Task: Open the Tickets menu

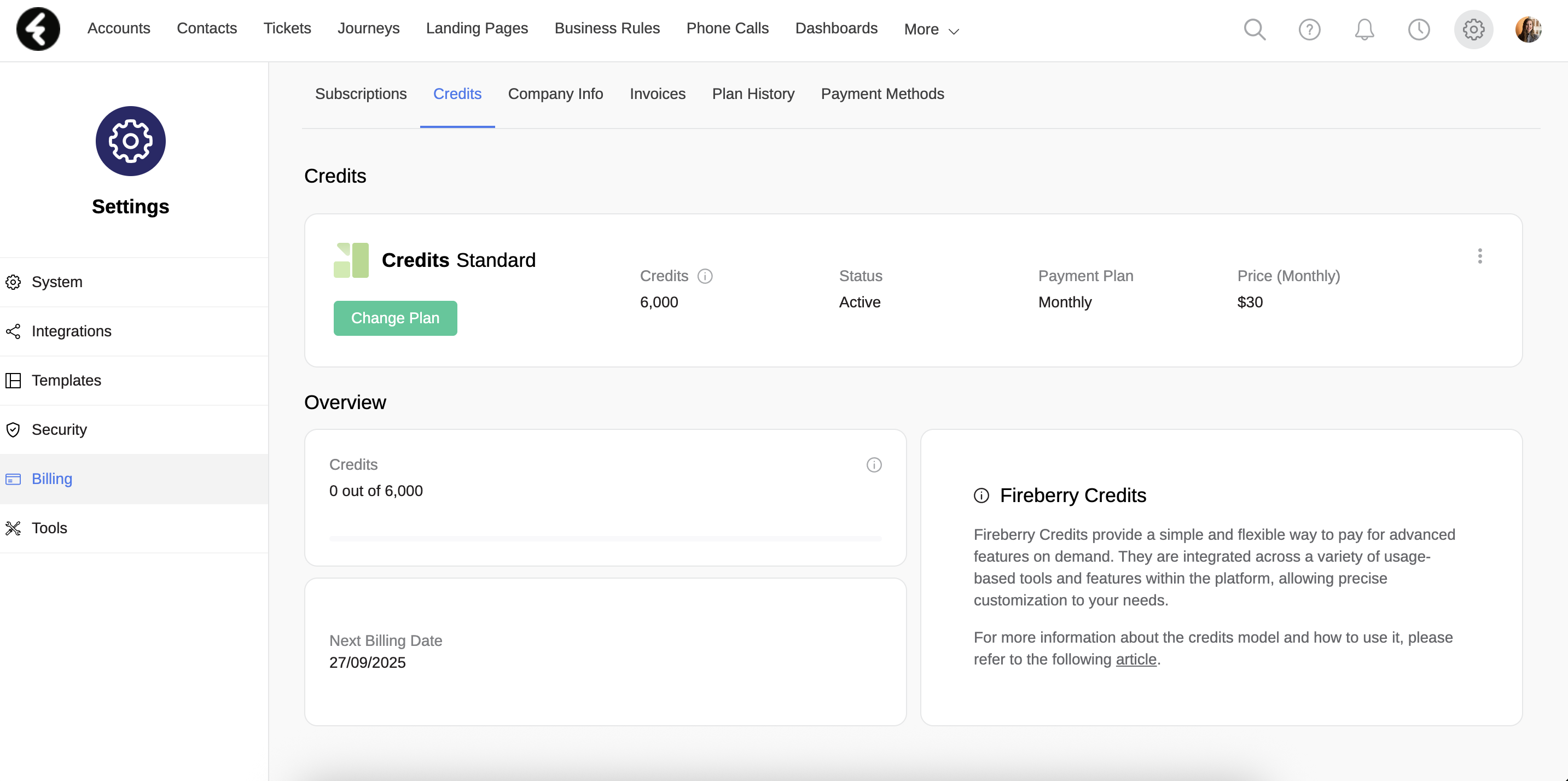Action: [287, 28]
